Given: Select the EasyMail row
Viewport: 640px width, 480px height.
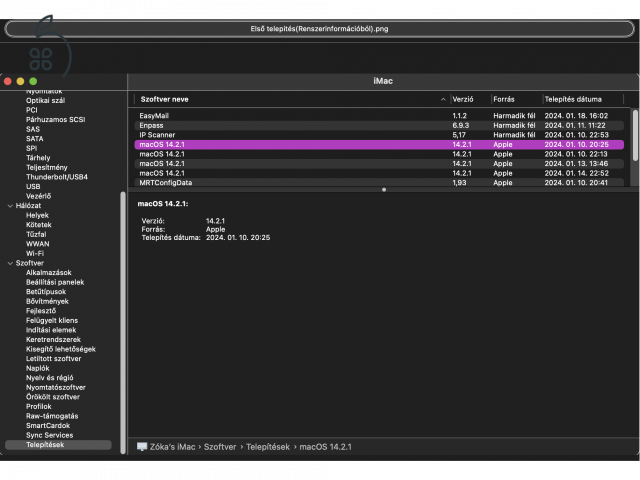Looking at the screenshot, I should click(x=379, y=116).
